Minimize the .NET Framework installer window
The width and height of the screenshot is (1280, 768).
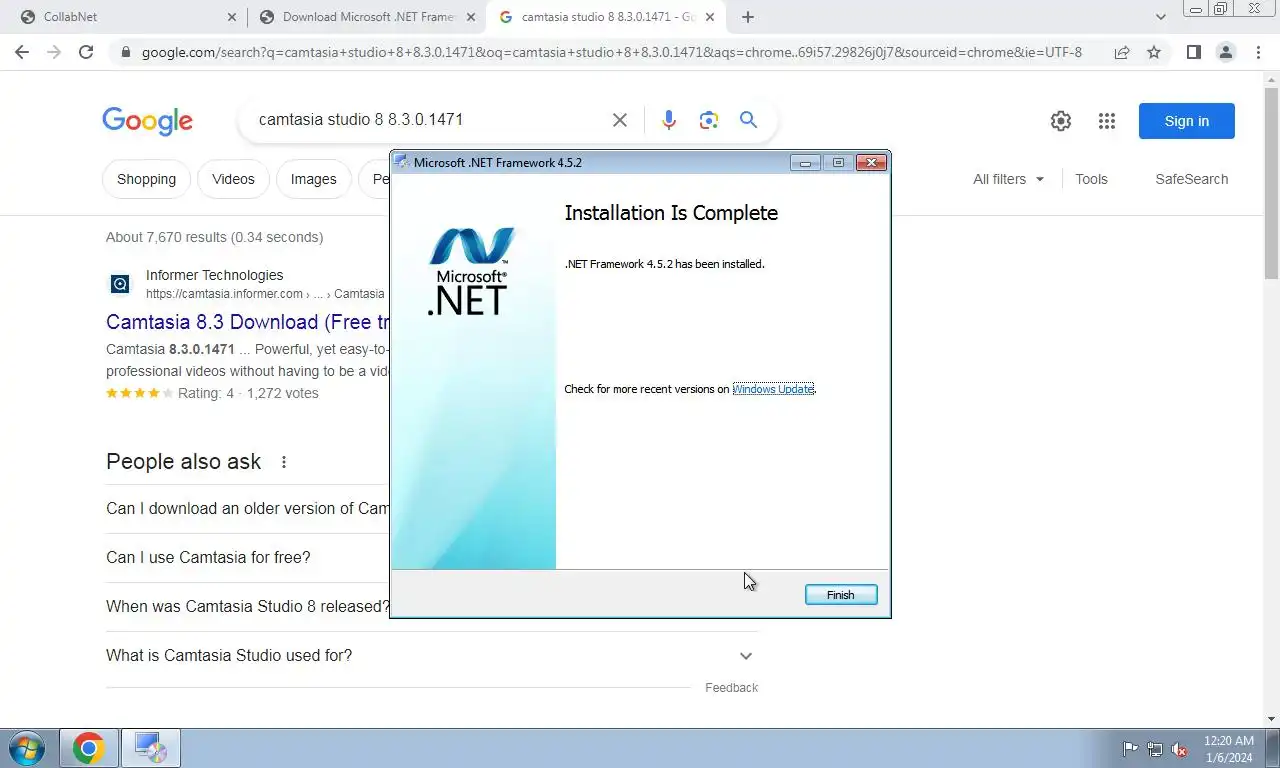pos(805,163)
